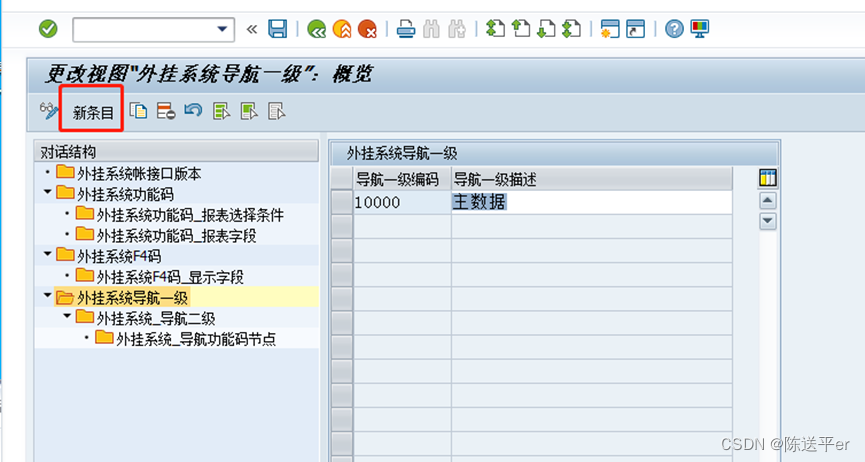
Task: Click the orange Exit icon
Action: tap(342, 29)
